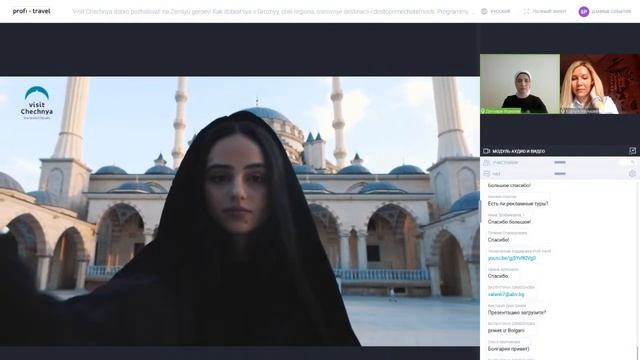The image size is (640, 360).
Task: Open the abv.bg email link in chat
Action: tap(506, 294)
